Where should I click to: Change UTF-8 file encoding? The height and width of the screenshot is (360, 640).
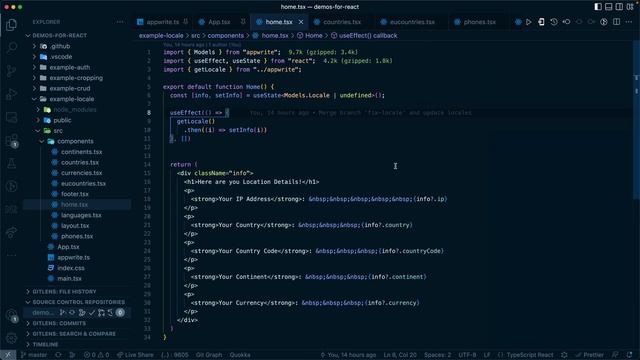467,355
